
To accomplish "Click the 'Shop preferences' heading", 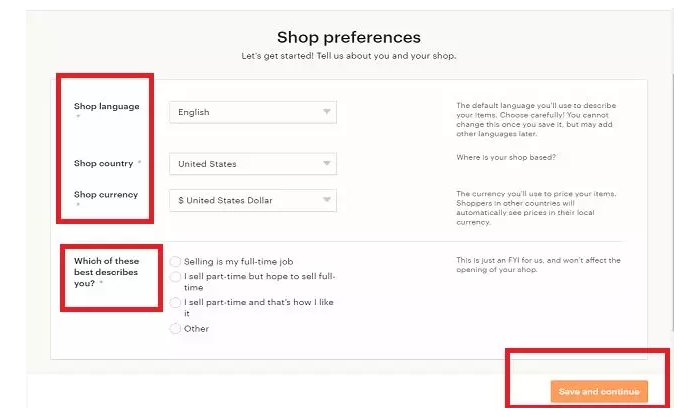I will point(348,37).
